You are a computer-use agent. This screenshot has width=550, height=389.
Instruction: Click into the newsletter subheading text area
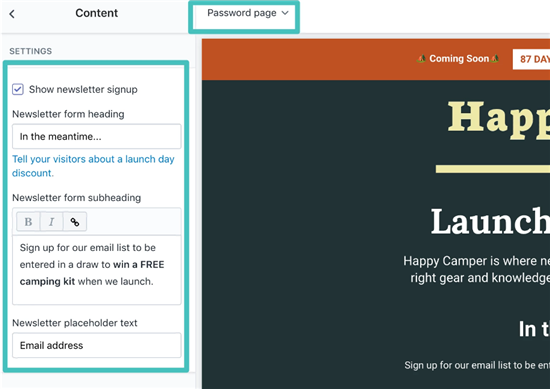97,270
